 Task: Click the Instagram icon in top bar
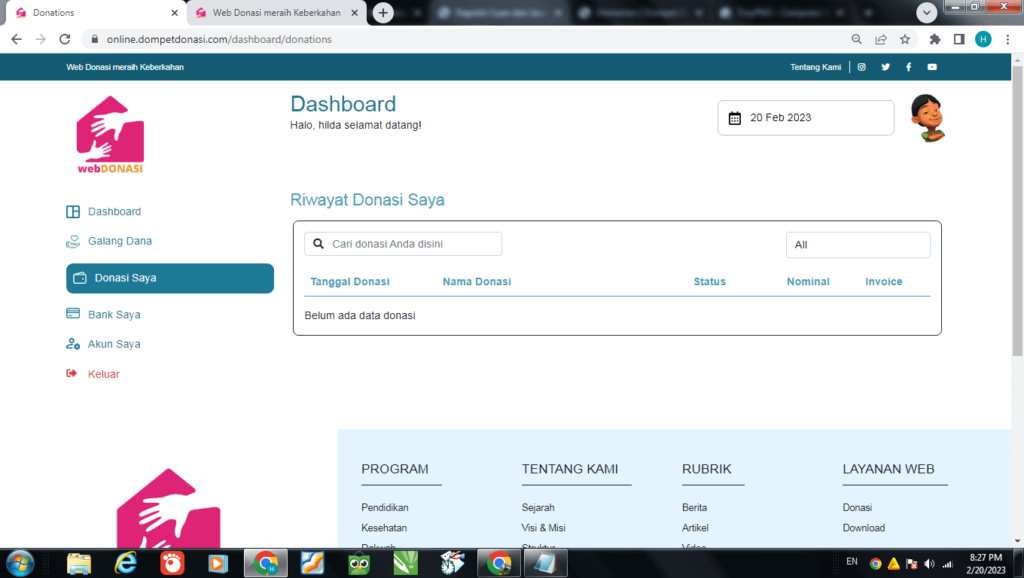point(861,67)
